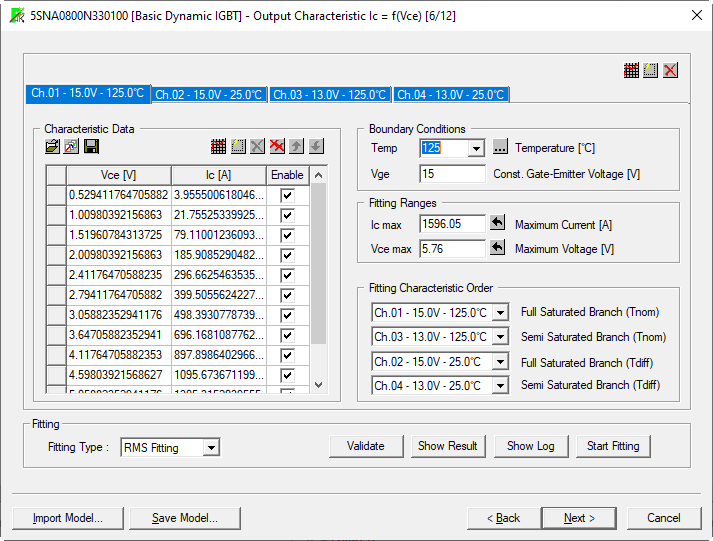This screenshot has height=541, width=713.
Task: Click the red X delete icon above data table
Action: tap(277, 146)
